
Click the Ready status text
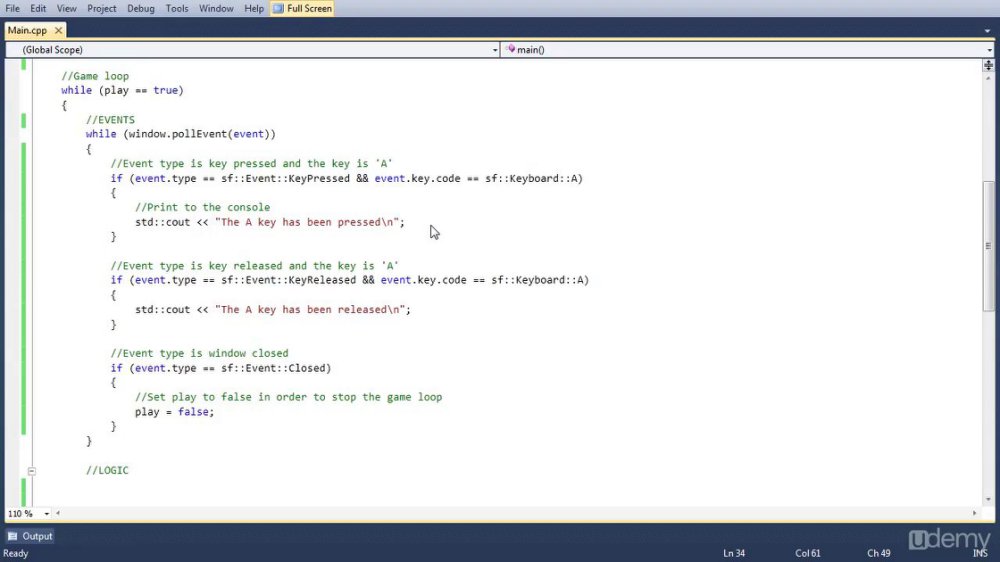pos(16,553)
